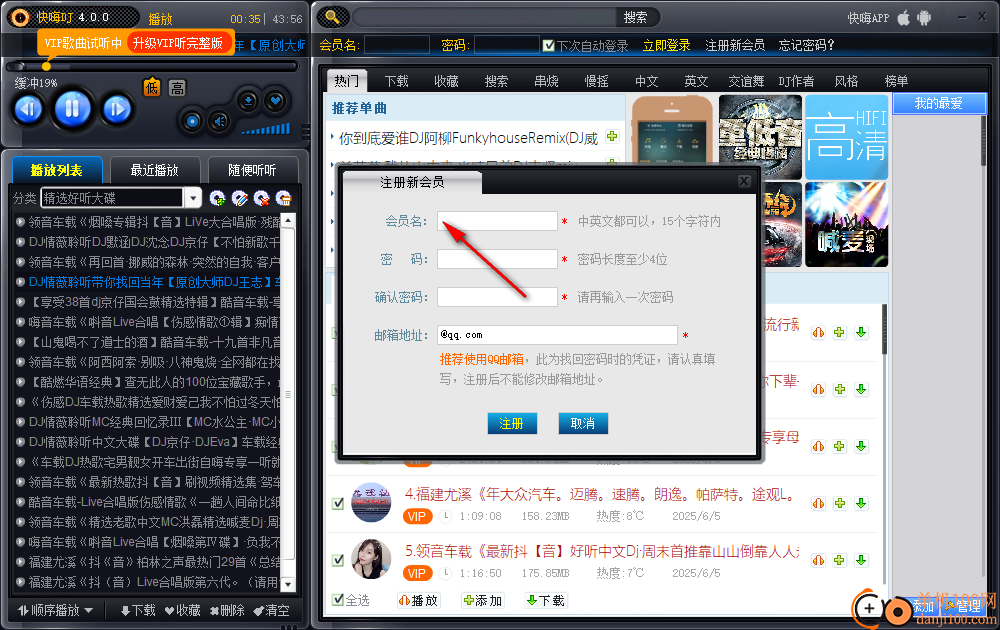Pause playback with the blue pause button

point(72,109)
